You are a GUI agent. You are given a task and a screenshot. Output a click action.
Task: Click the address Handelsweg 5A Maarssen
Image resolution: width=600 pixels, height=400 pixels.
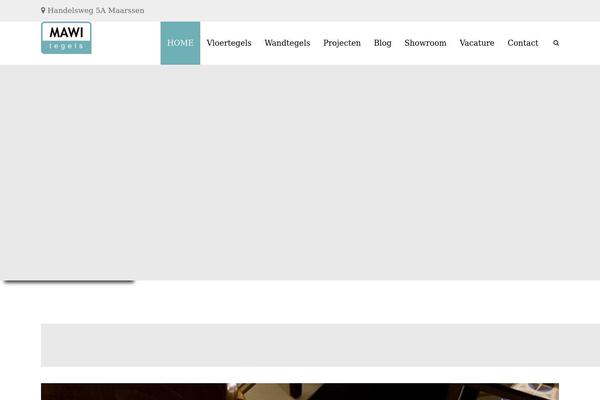point(96,11)
